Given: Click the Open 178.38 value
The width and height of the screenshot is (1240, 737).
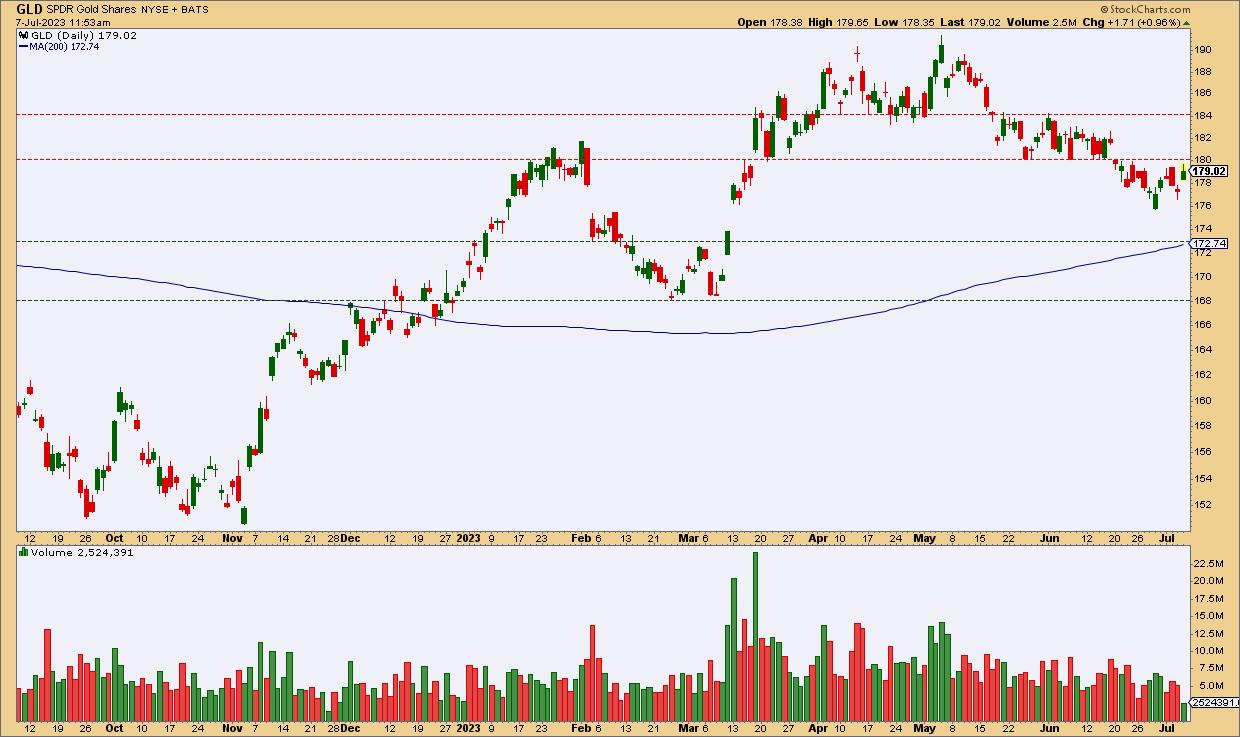Looking at the screenshot, I should [769, 22].
